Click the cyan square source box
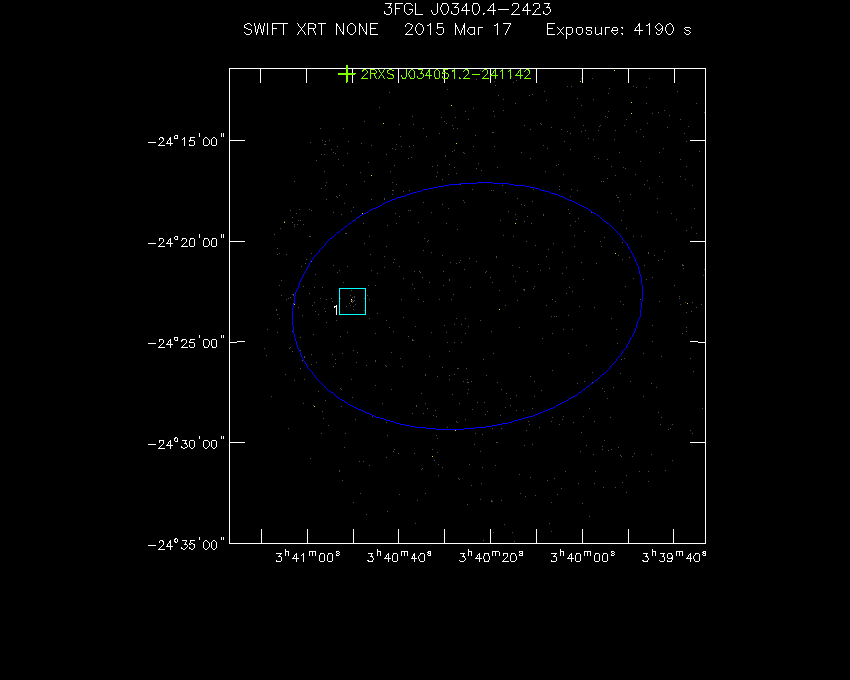The width and height of the screenshot is (850, 680). (352, 301)
